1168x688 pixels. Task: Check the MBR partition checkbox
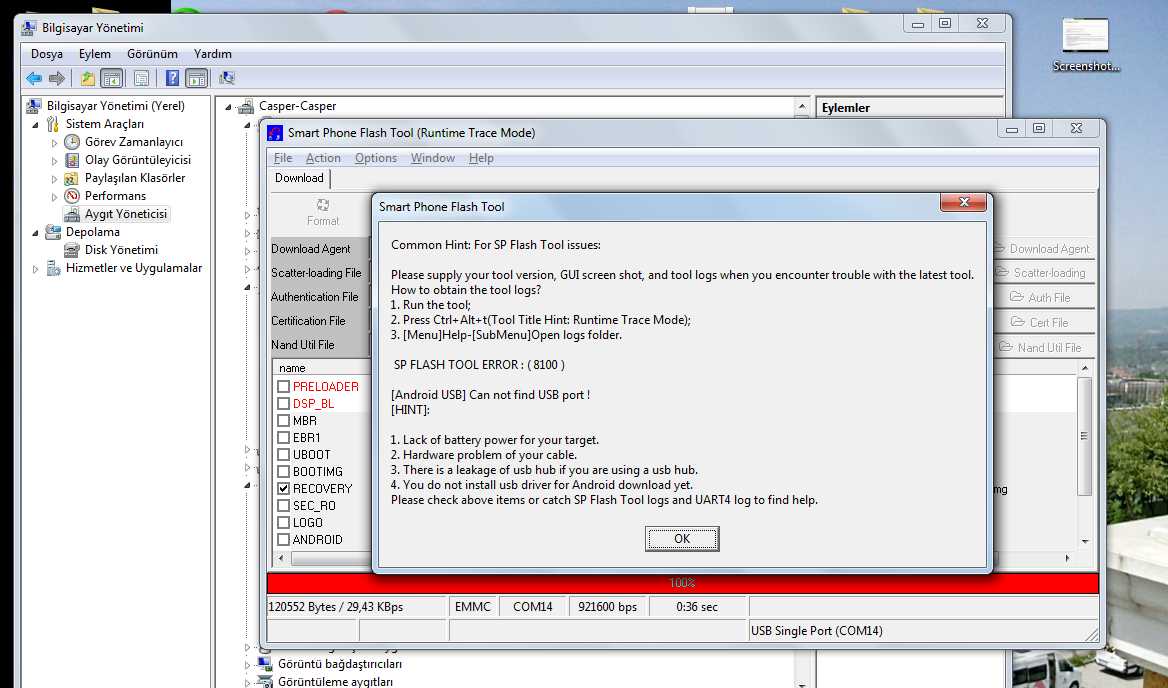(x=283, y=421)
